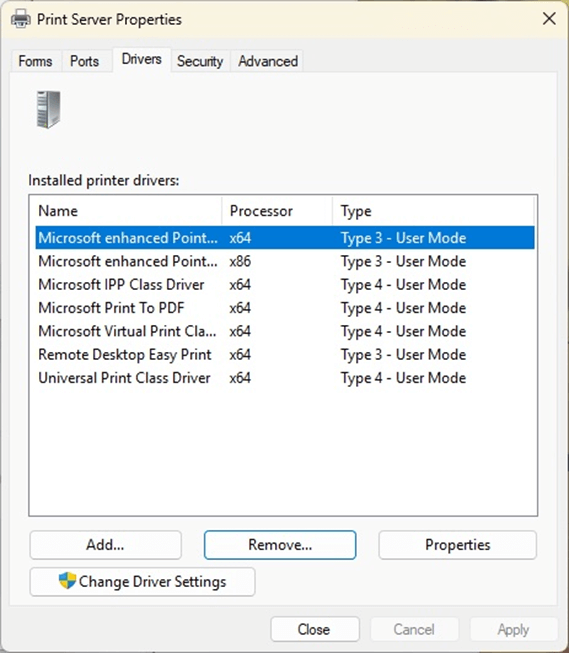This screenshot has height=653, width=569.
Task: Click x64 cell for Microsoft IPP Class Driver
Action: click(x=240, y=284)
